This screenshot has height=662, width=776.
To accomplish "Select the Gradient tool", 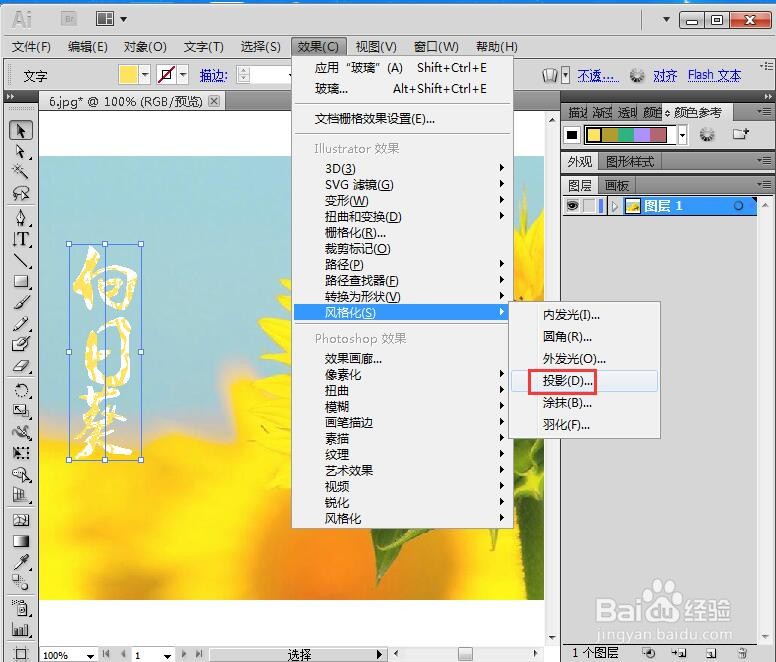I will click(x=21, y=541).
